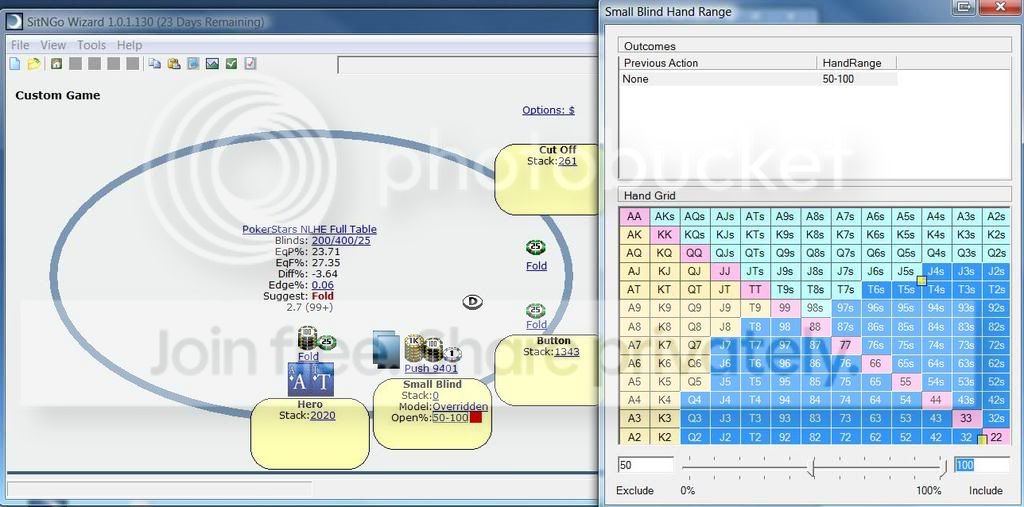Toggle A2 in the hand grid
The image size is (1024, 507).
pos(634,437)
